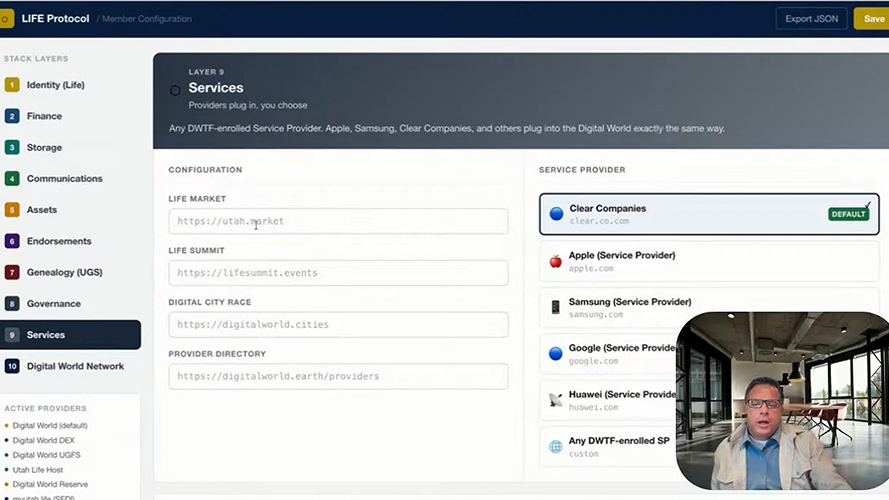Click the DEFAULT badge on Clear Companies
Screen dimensions: 889x500
(x=849, y=214)
